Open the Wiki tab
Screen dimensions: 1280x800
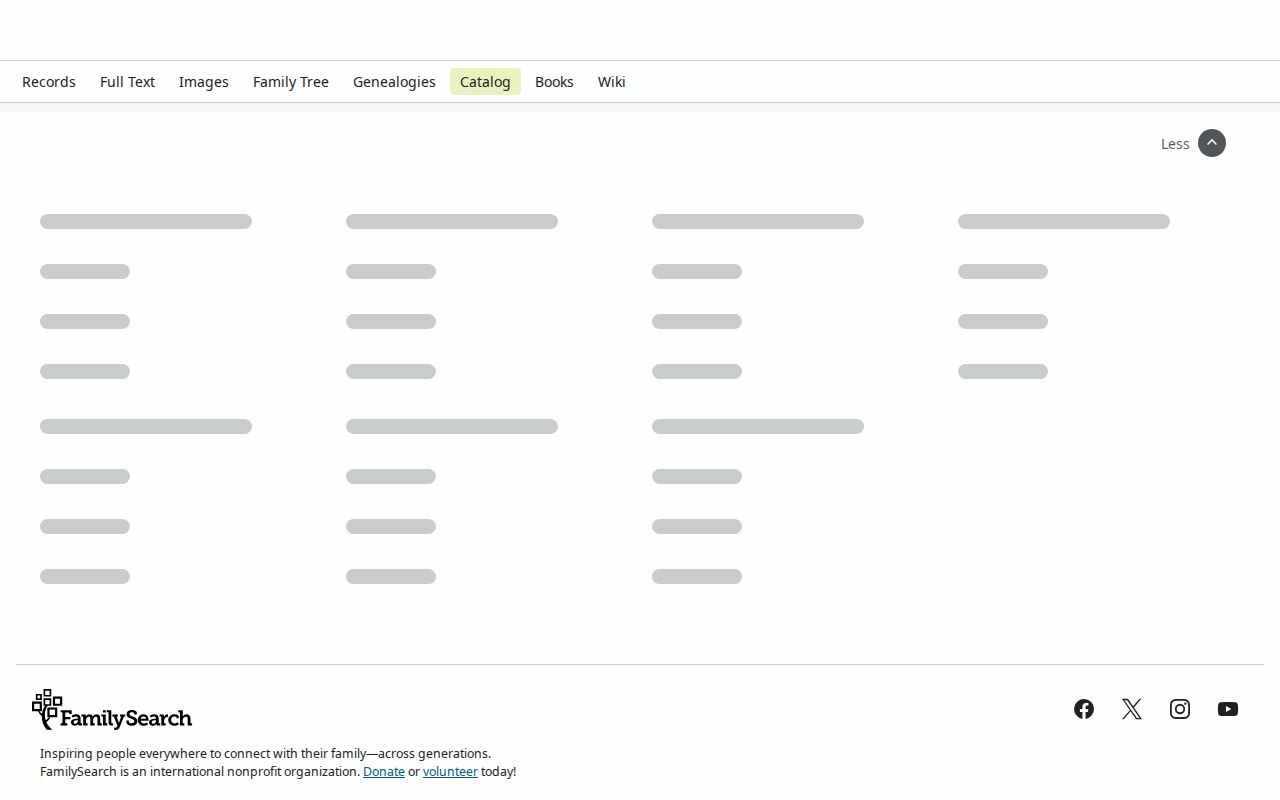click(612, 82)
